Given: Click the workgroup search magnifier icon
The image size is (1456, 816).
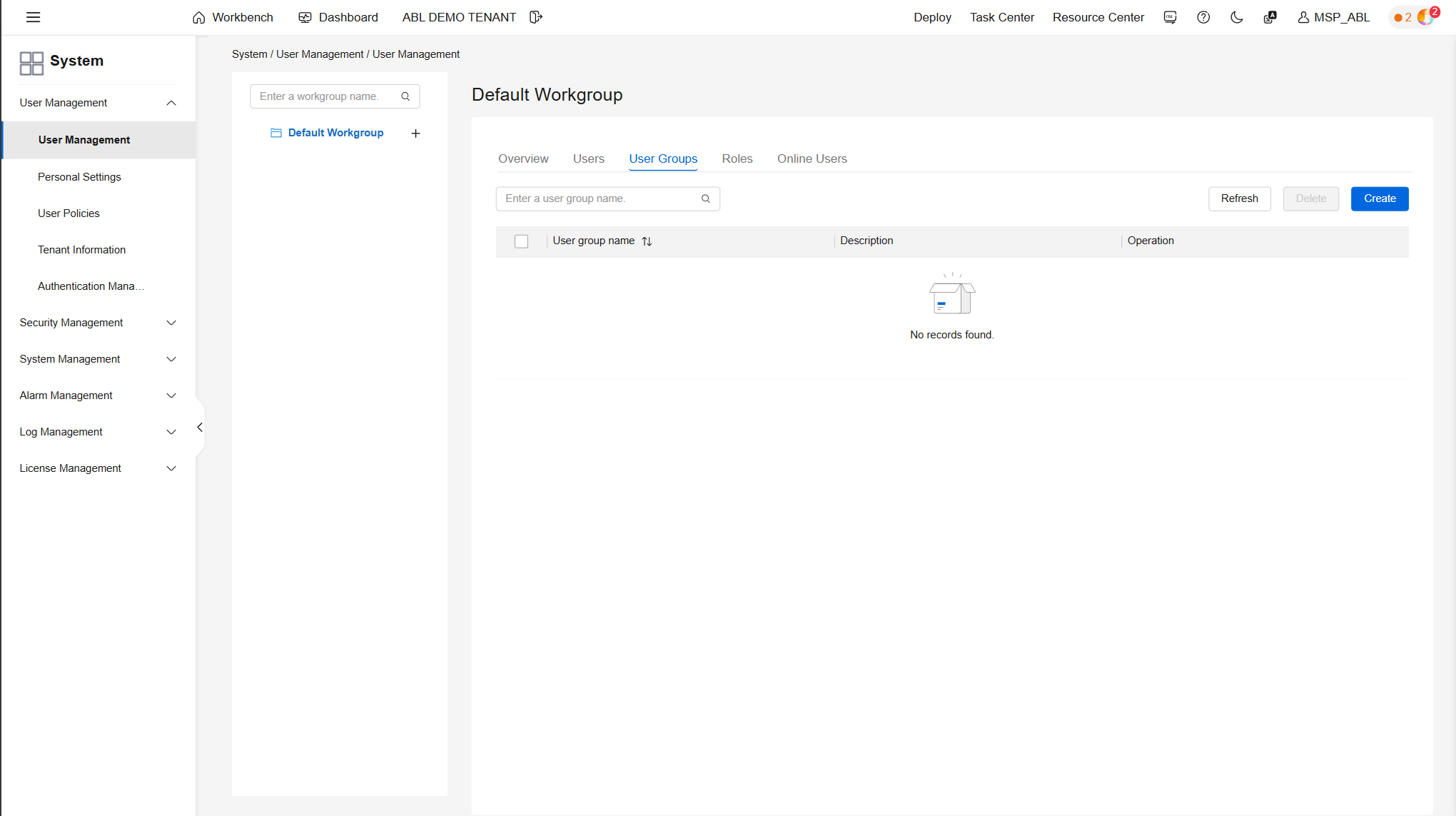Looking at the screenshot, I should coord(405,96).
